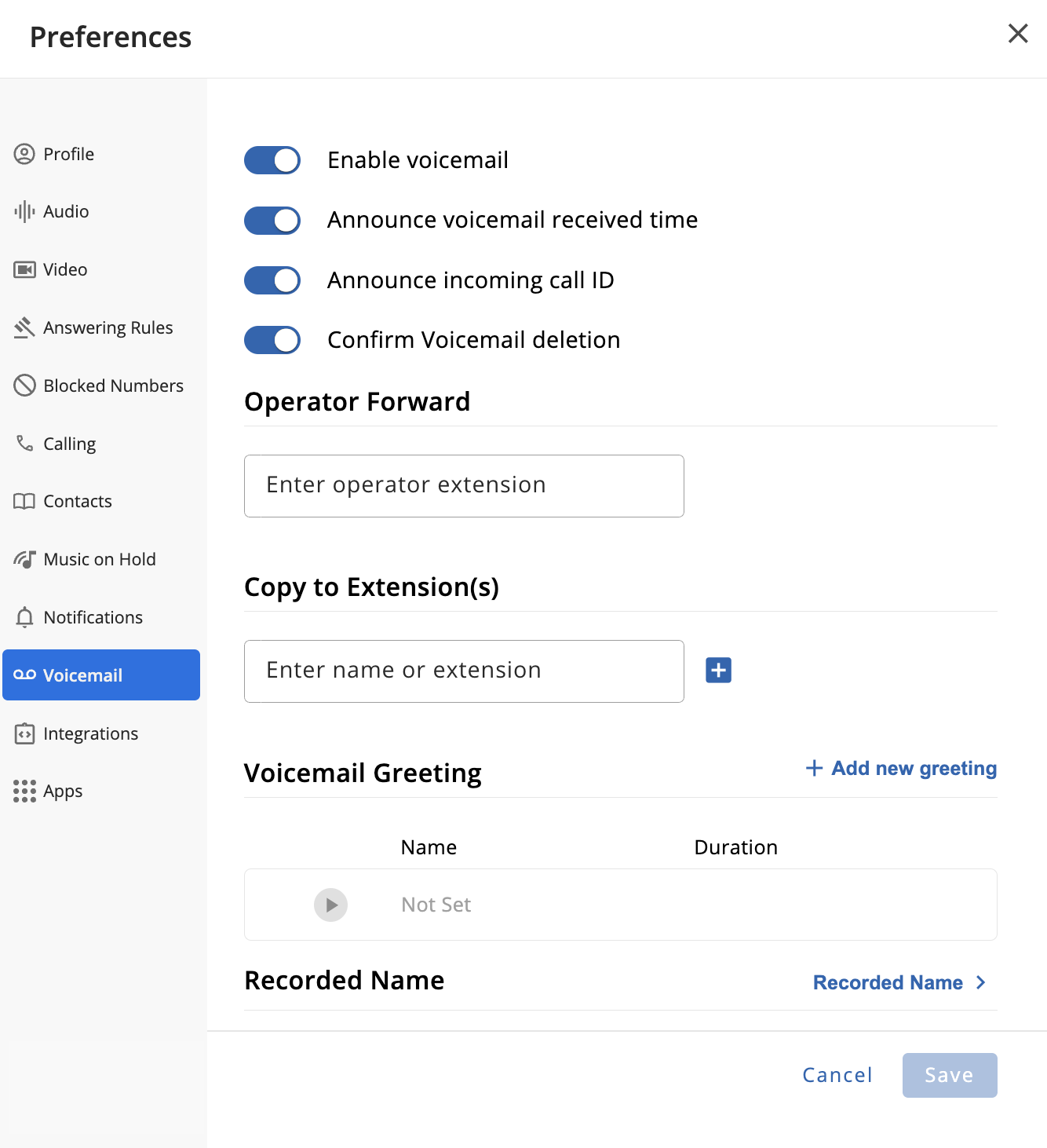Click the Blocked Numbers prohibition icon

click(24, 386)
